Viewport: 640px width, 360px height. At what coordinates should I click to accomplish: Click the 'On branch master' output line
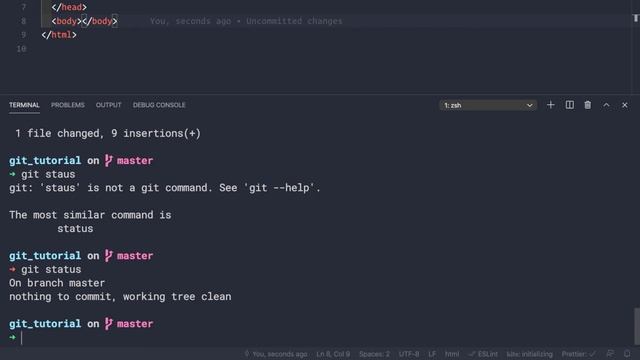tap(57, 283)
